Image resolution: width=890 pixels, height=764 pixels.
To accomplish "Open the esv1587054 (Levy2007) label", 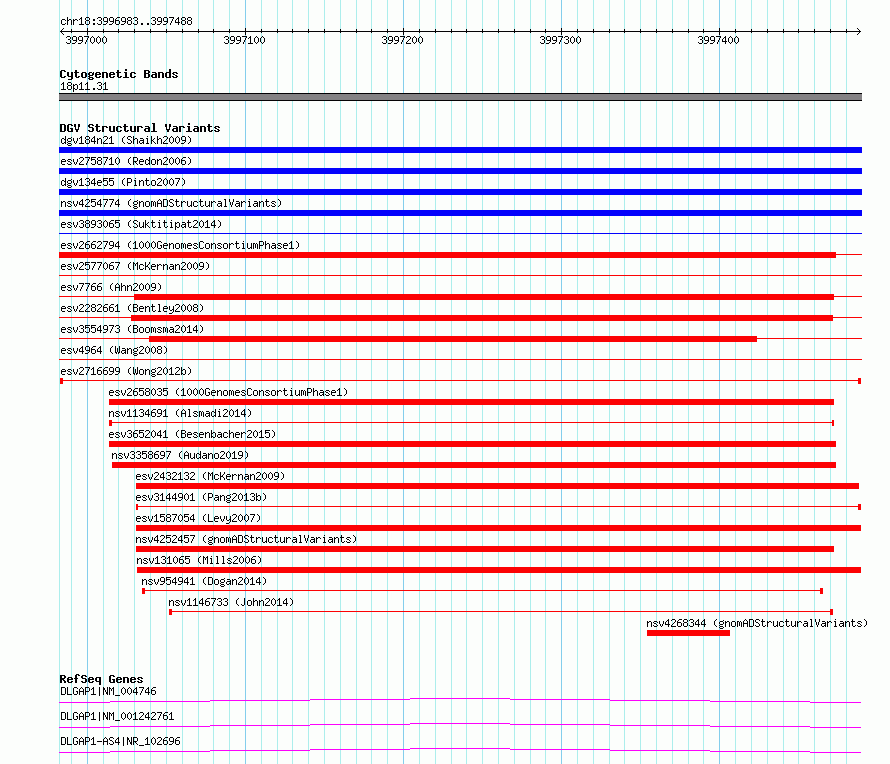I will tap(198, 518).
